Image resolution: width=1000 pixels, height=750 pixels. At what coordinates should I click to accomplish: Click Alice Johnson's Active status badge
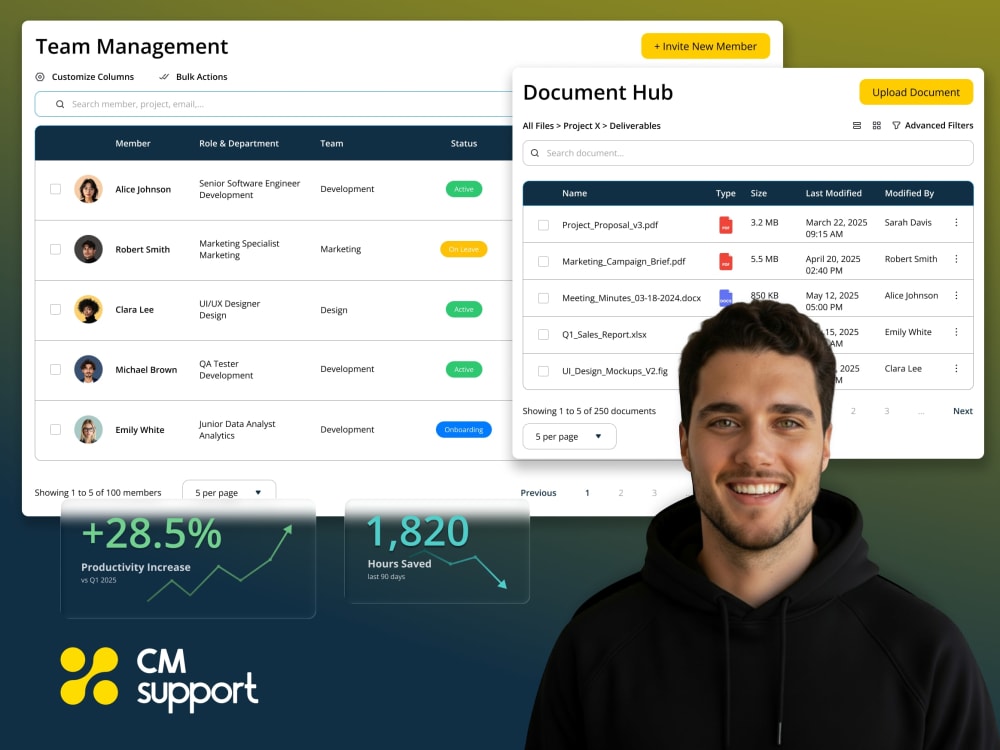464,189
